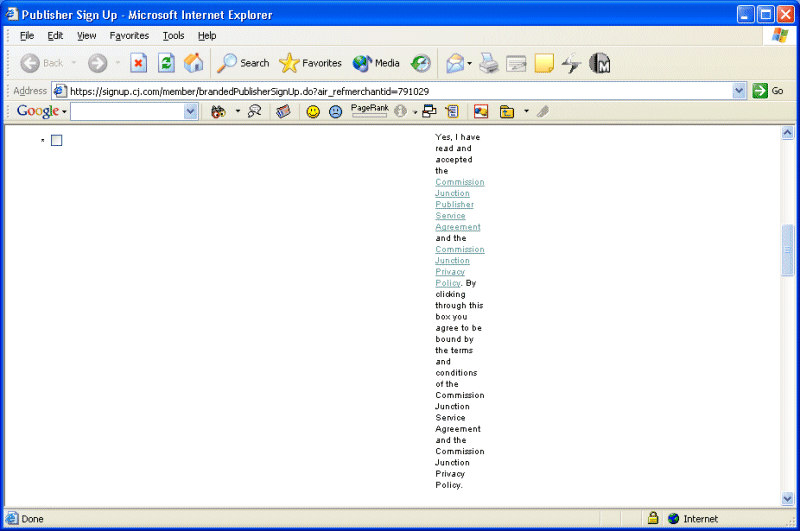Screen dimensions: 800x531
Task: Open the Favorites menu
Action: [x=129, y=36]
